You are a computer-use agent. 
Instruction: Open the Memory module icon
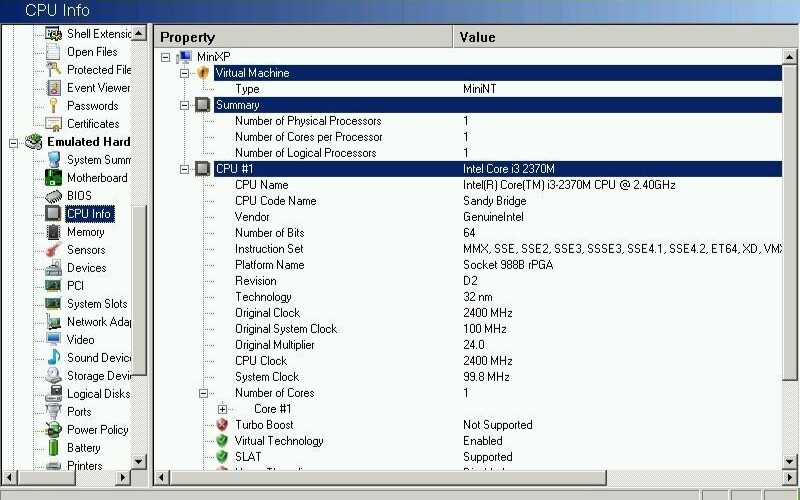tap(53, 232)
